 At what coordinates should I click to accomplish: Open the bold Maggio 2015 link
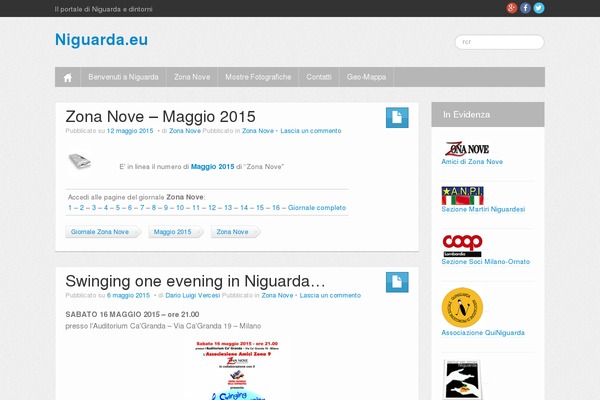pos(212,167)
